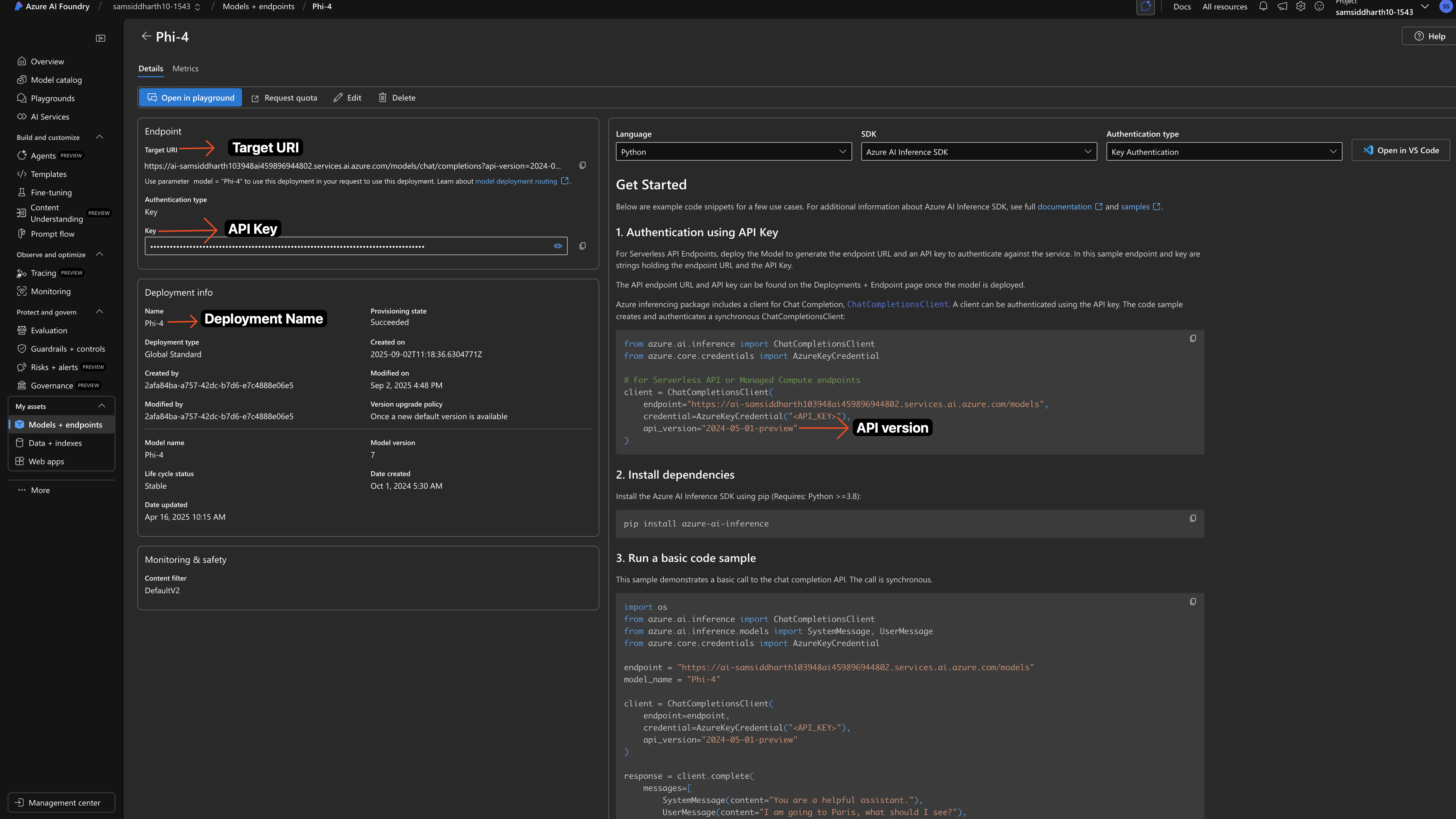Open the notifications bell
Viewport: 1456px width, 819px height.
tap(1263, 6)
